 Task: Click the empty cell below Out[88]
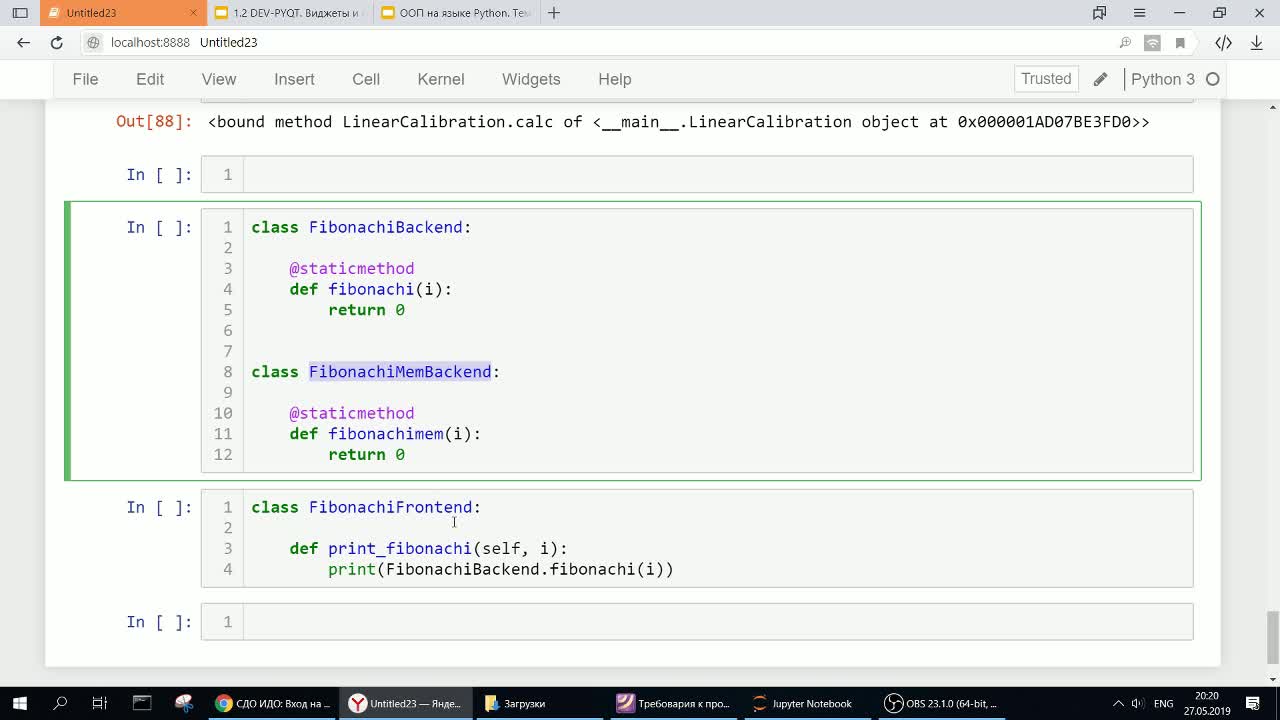(x=718, y=174)
